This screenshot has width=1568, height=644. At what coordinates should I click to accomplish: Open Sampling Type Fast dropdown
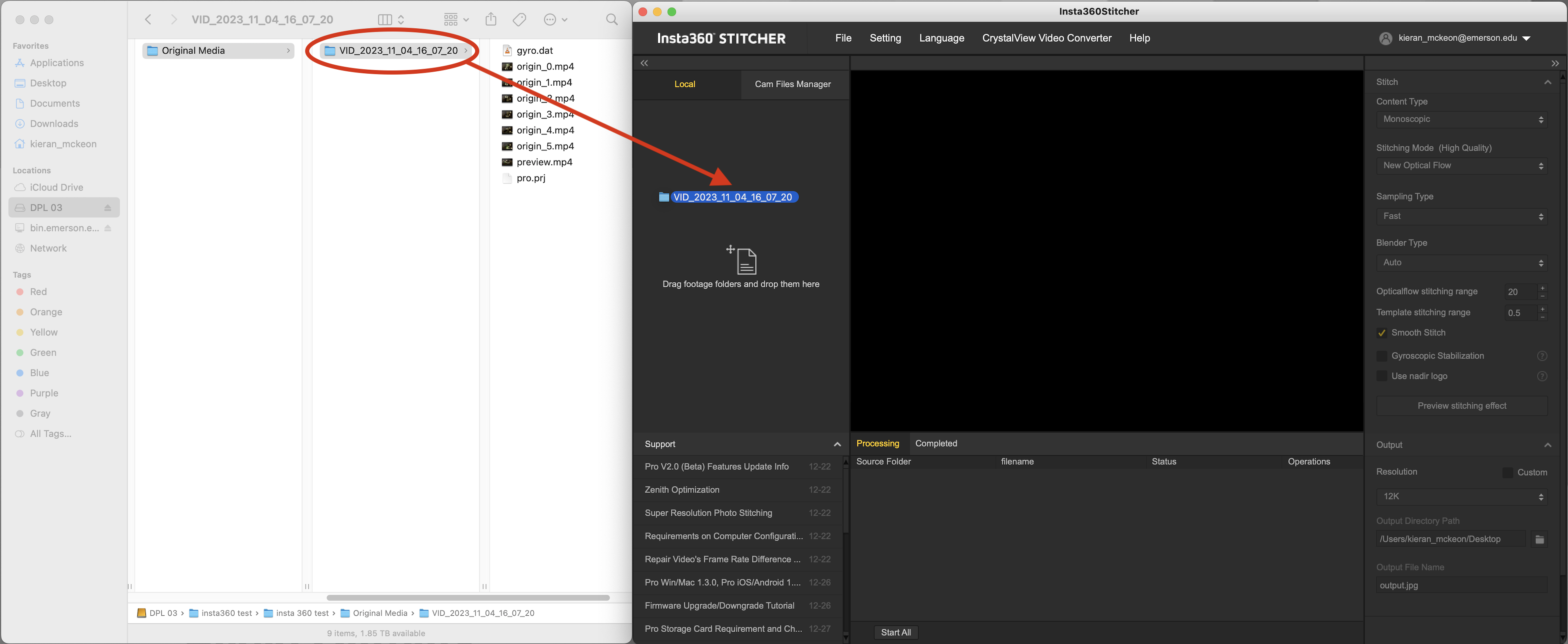point(1462,216)
